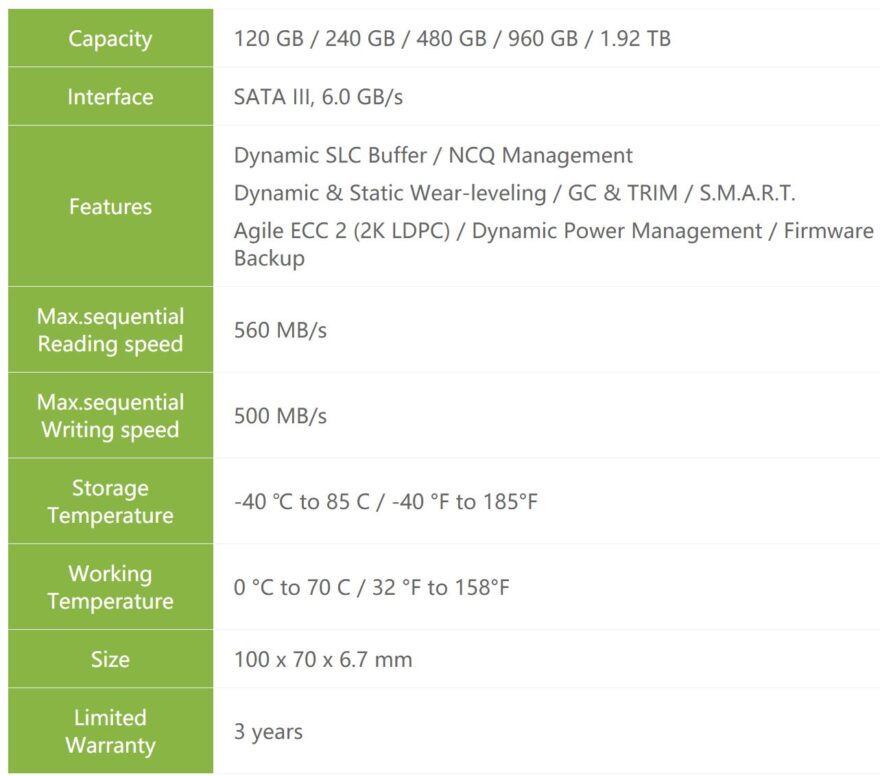The image size is (880, 776).
Task: Click Dynamic SLC Buffer / NCQ Management text
Action: click(433, 155)
